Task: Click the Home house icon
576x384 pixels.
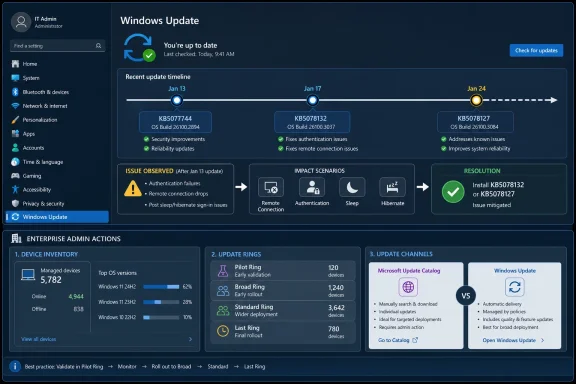Action: [x=15, y=64]
